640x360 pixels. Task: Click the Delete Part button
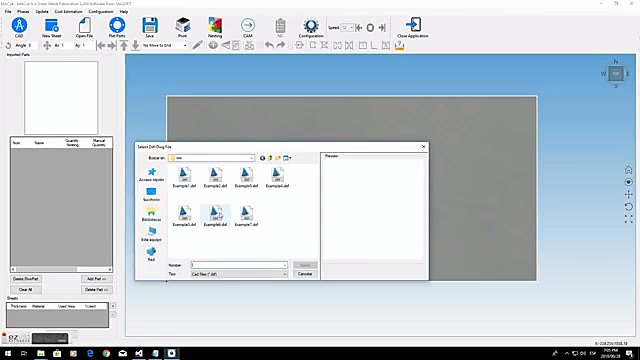[97, 289]
